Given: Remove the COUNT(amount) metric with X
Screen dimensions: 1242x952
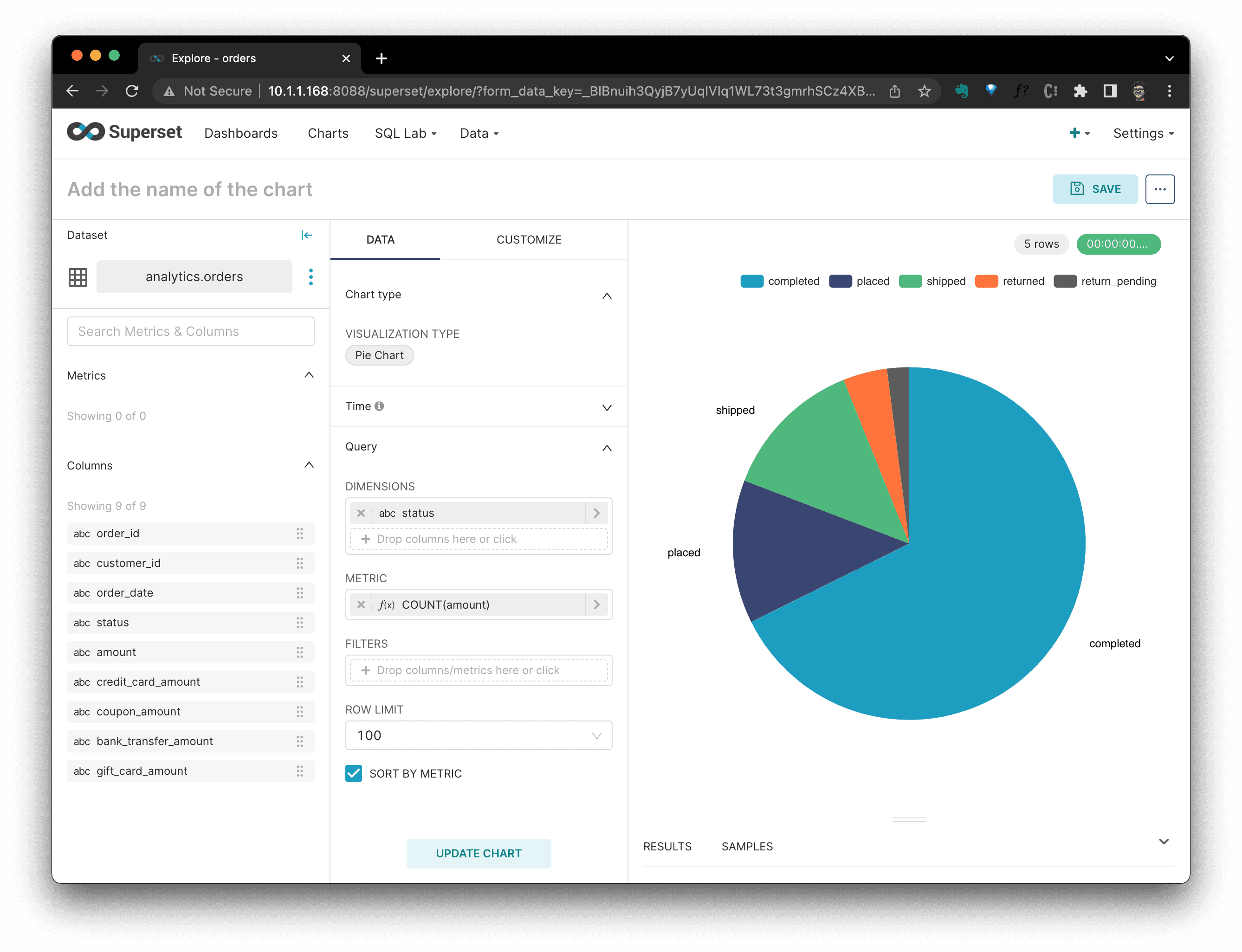Looking at the screenshot, I should click(361, 605).
